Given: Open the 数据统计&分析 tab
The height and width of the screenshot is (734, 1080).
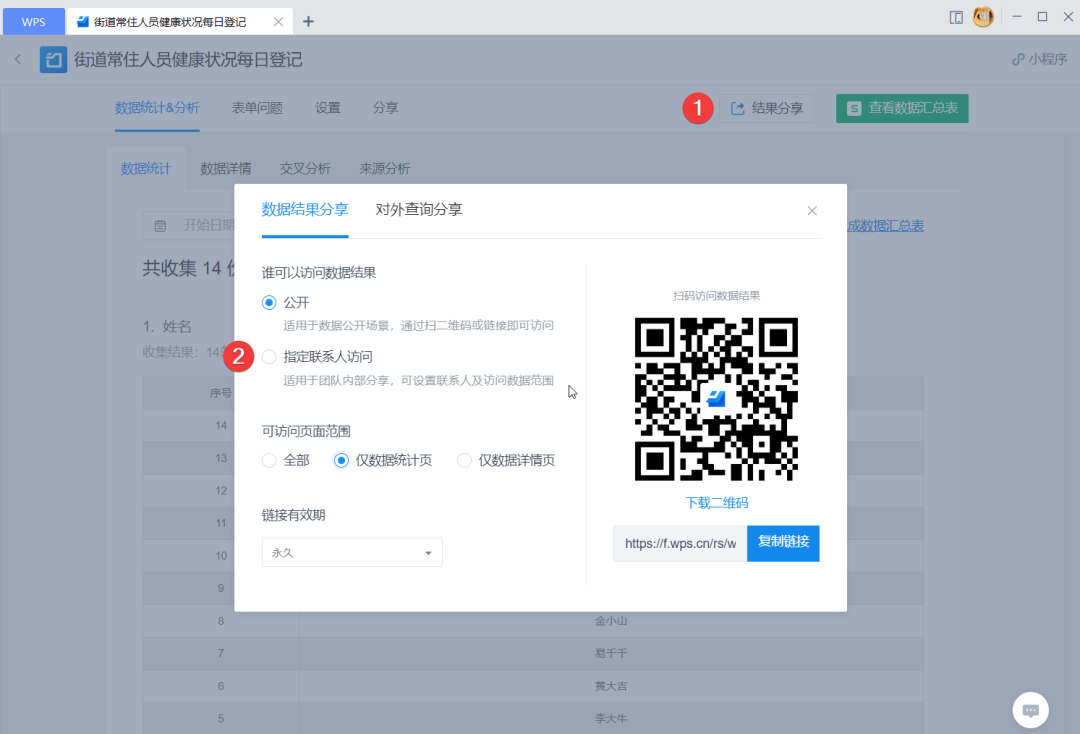Looking at the screenshot, I should [157, 108].
